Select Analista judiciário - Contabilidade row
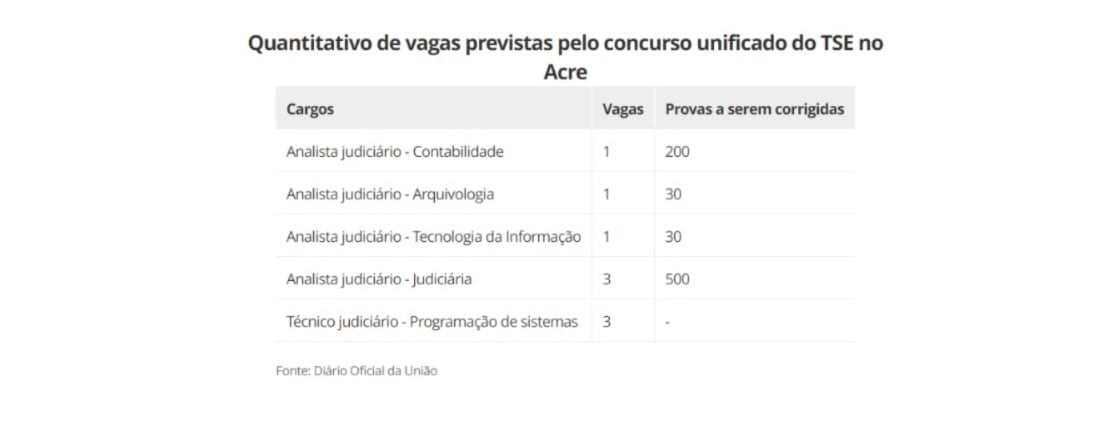The height and width of the screenshot is (429, 1111). pos(565,151)
